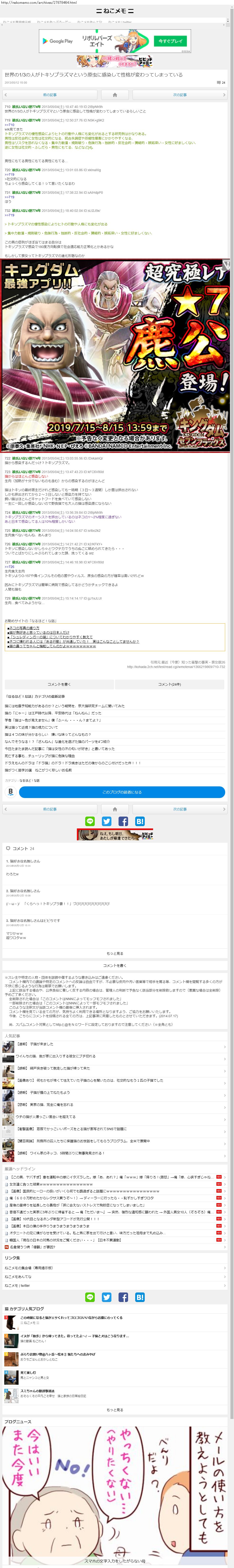234x1568 pixels.
Task: Open the ネコに嫌われる人には「ある行動」 link
Action: [73, 642]
